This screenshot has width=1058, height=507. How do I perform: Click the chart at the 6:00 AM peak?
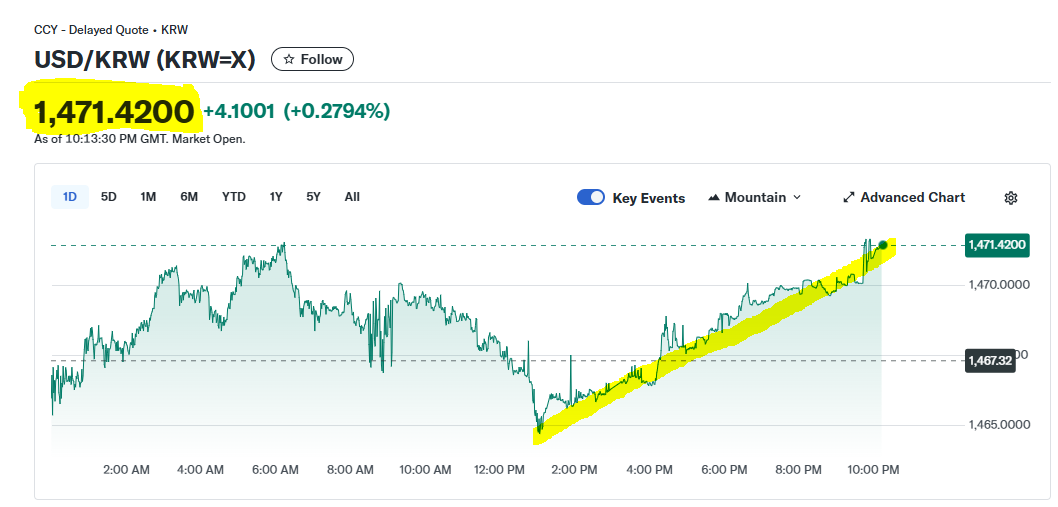click(x=284, y=244)
